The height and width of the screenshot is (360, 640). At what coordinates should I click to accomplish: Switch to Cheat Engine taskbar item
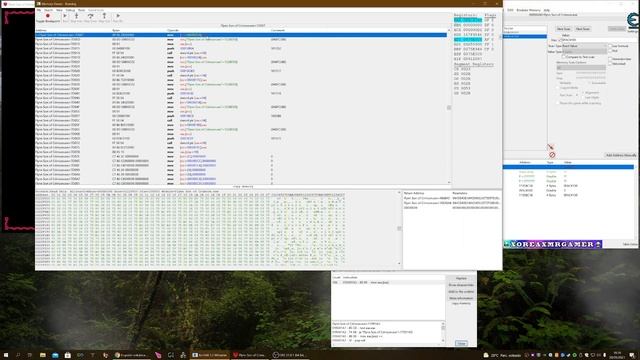tap(209, 355)
